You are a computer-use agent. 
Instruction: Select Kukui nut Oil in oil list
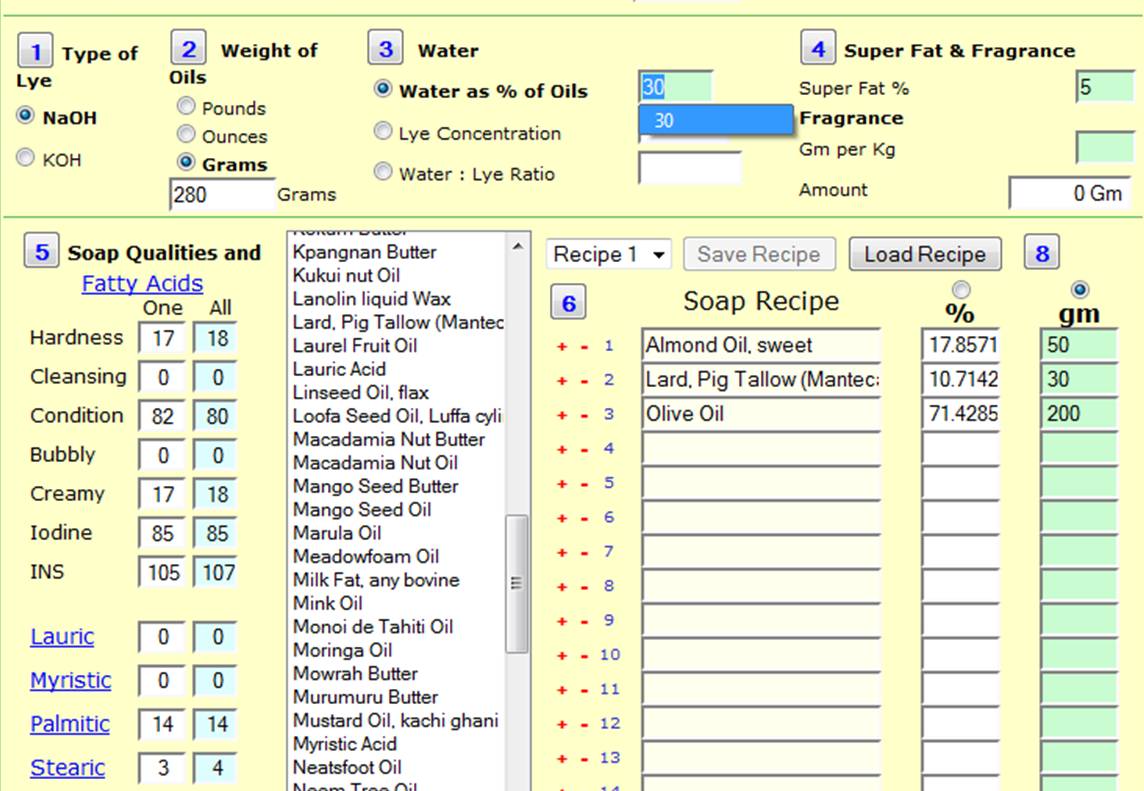(x=347, y=275)
